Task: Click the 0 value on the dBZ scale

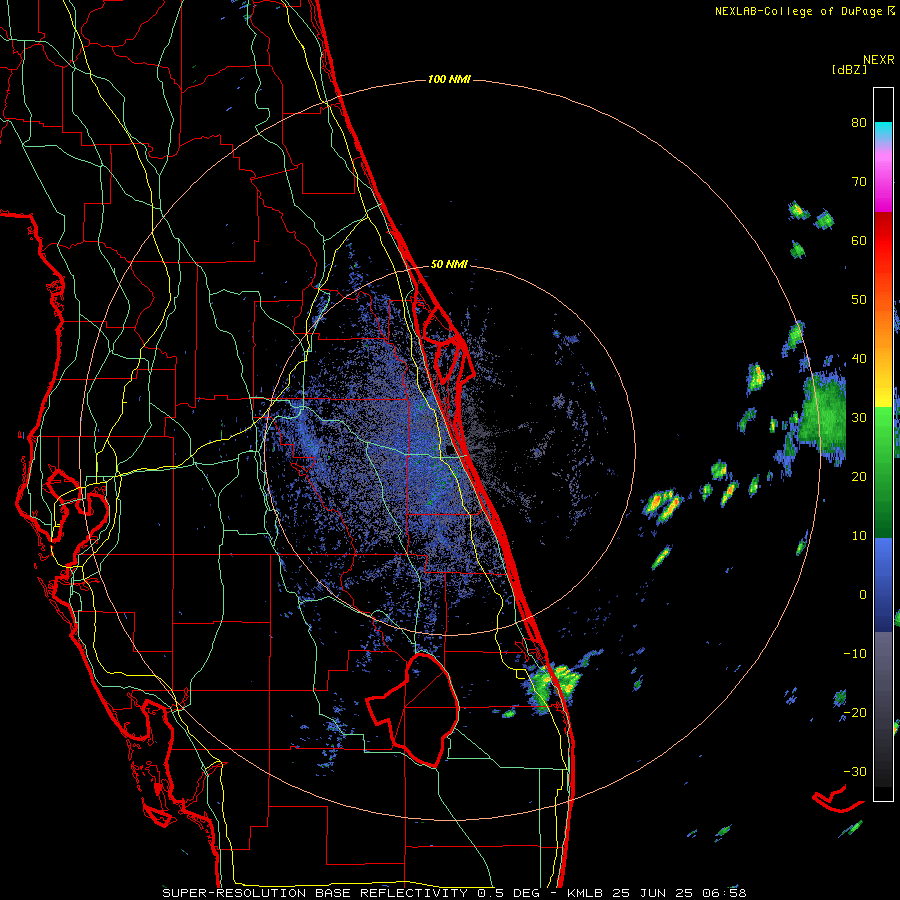Action: 863,595
